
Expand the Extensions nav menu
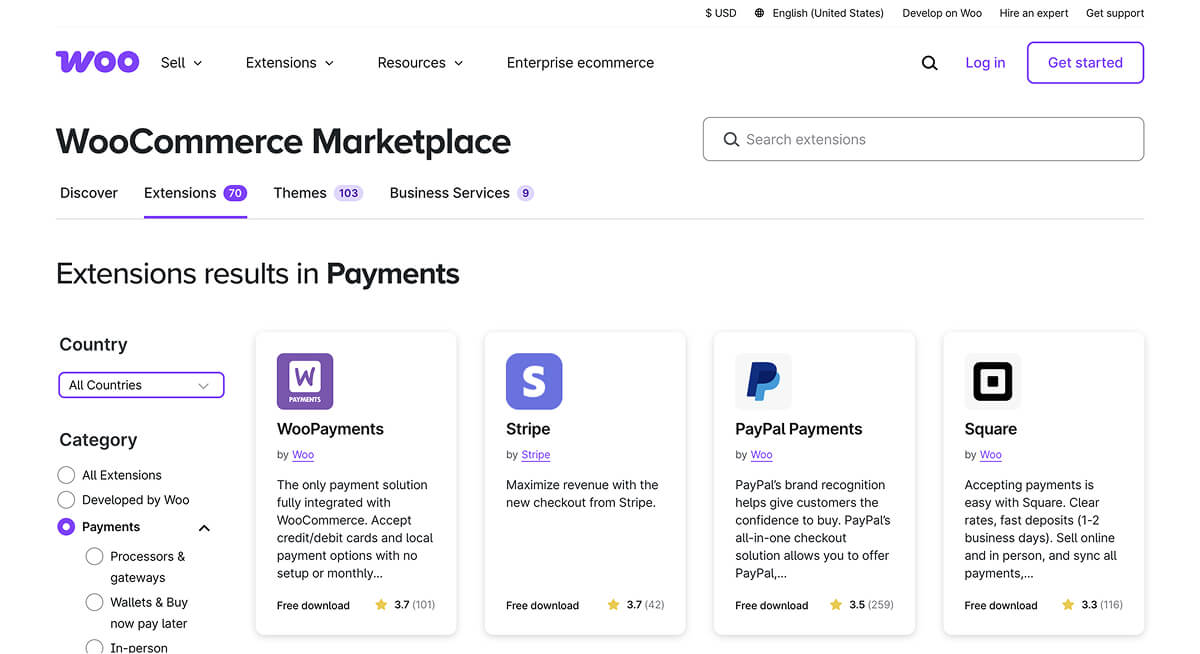pos(290,63)
